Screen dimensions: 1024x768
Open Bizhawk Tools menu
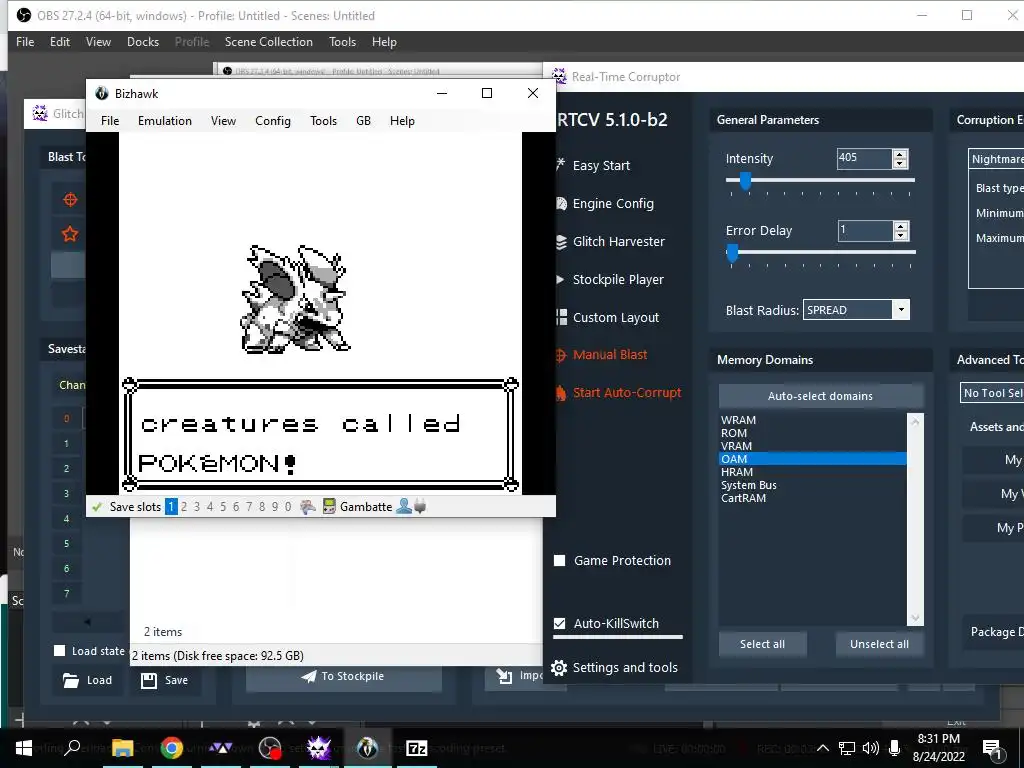323,121
